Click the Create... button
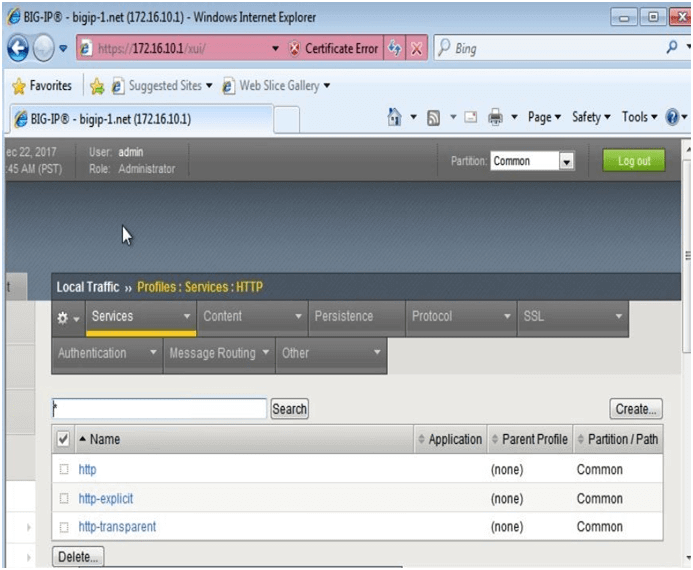 coord(636,409)
